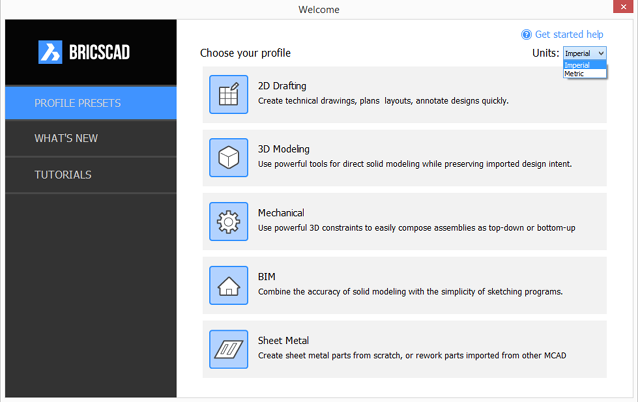Close the Welcome dialog

pos(623,7)
